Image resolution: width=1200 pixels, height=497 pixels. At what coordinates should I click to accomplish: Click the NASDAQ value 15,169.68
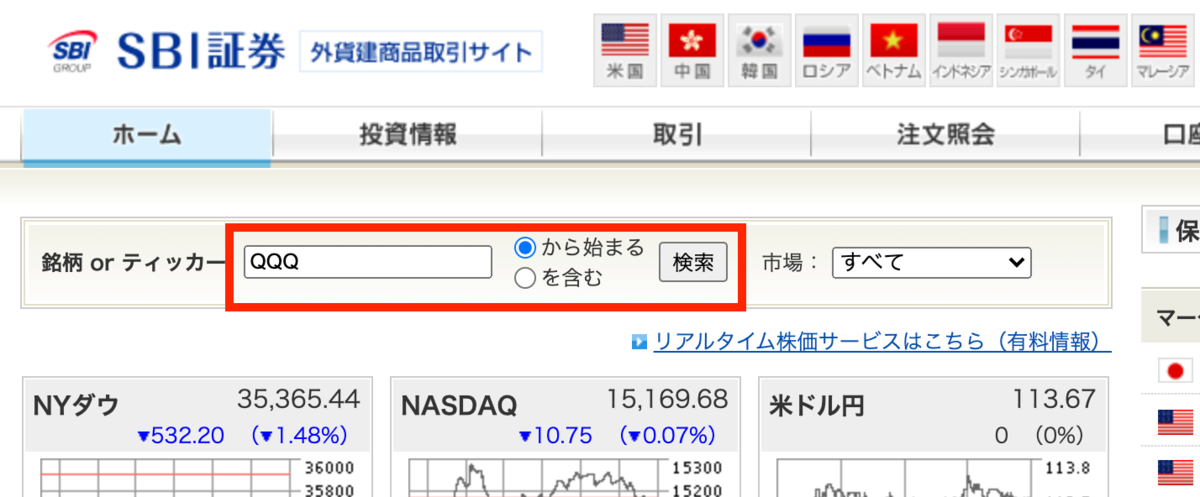pos(667,400)
